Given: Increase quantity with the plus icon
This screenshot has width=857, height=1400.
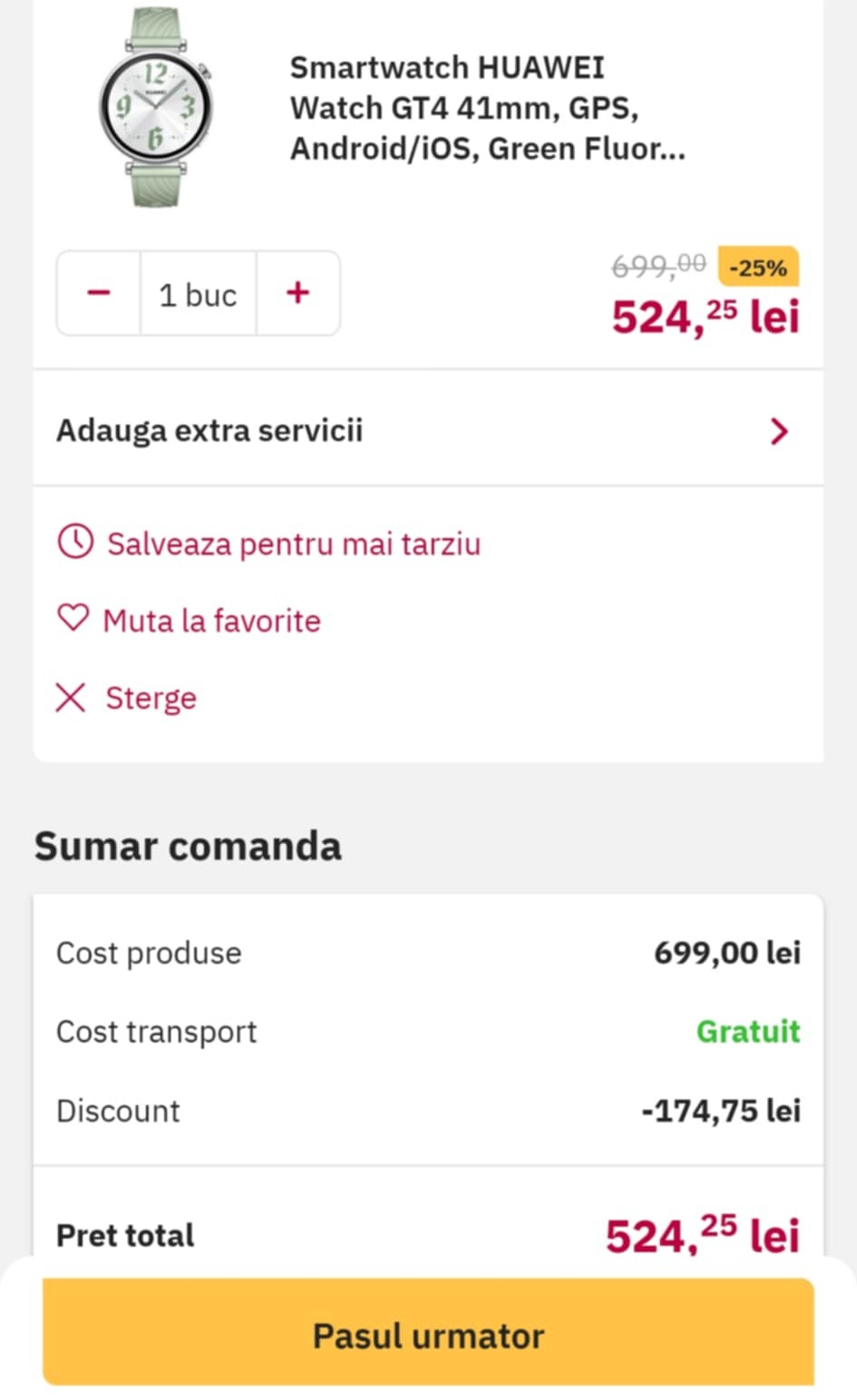Looking at the screenshot, I should point(297,293).
